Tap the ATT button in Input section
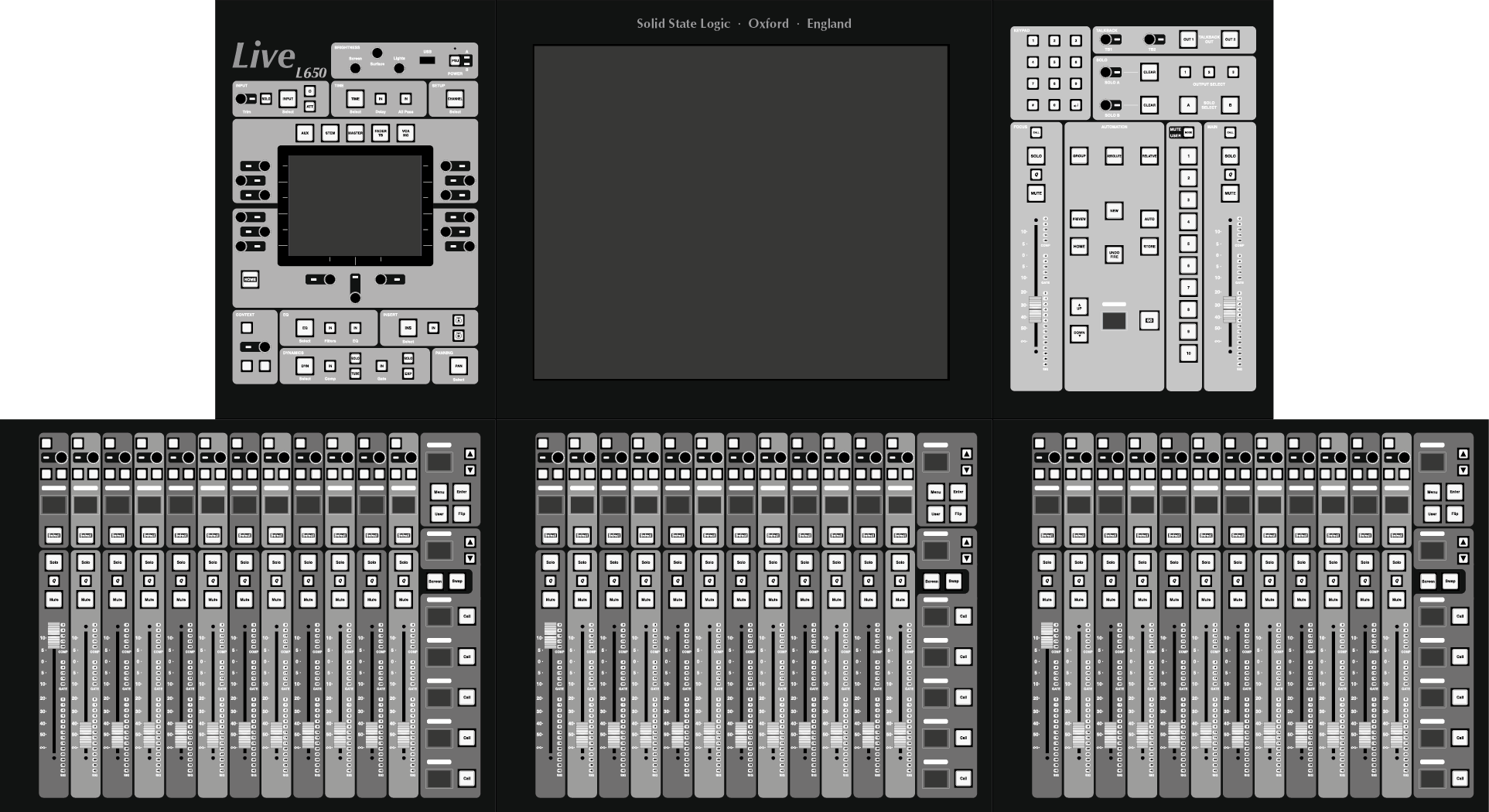Viewport: 1489px width, 812px height. [x=310, y=106]
